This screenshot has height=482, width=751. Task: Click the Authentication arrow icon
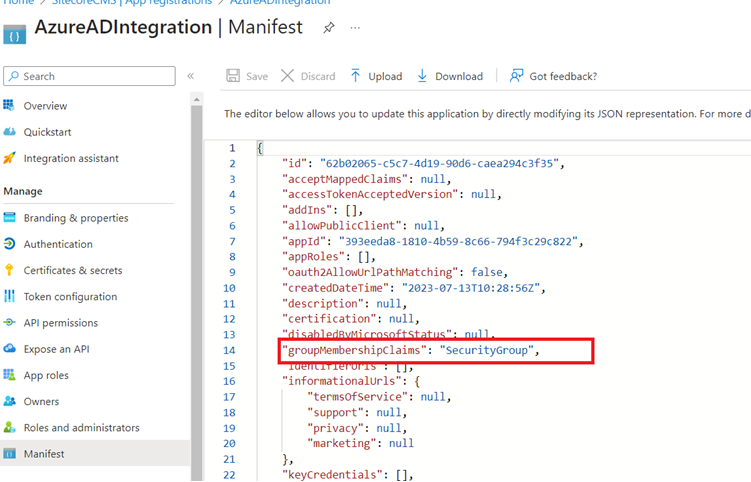[9, 244]
